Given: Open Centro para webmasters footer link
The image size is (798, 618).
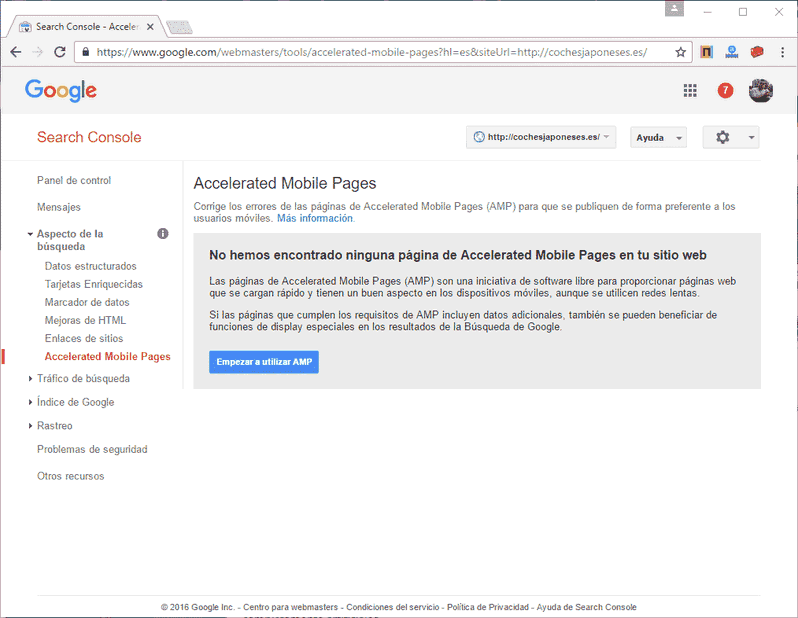Looking at the screenshot, I should coord(291,607).
